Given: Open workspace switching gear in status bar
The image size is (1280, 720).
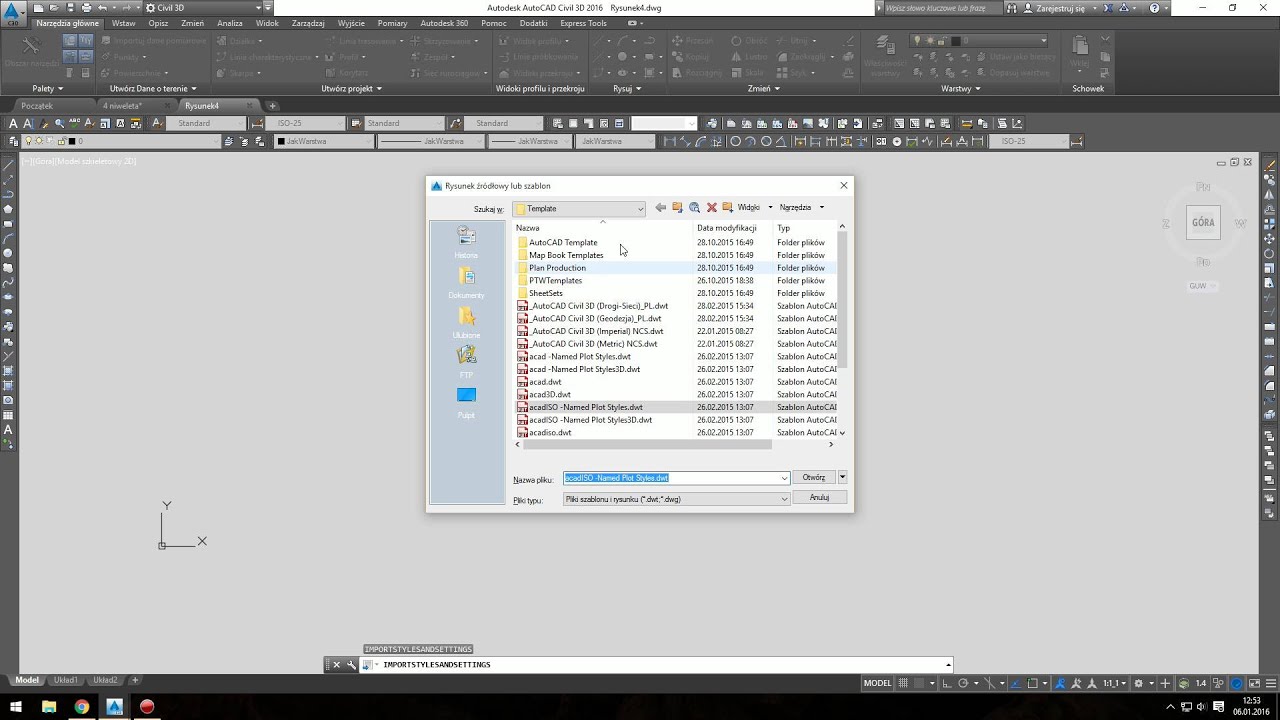Looking at the screenshot, I should click(x=1138, y=683).
